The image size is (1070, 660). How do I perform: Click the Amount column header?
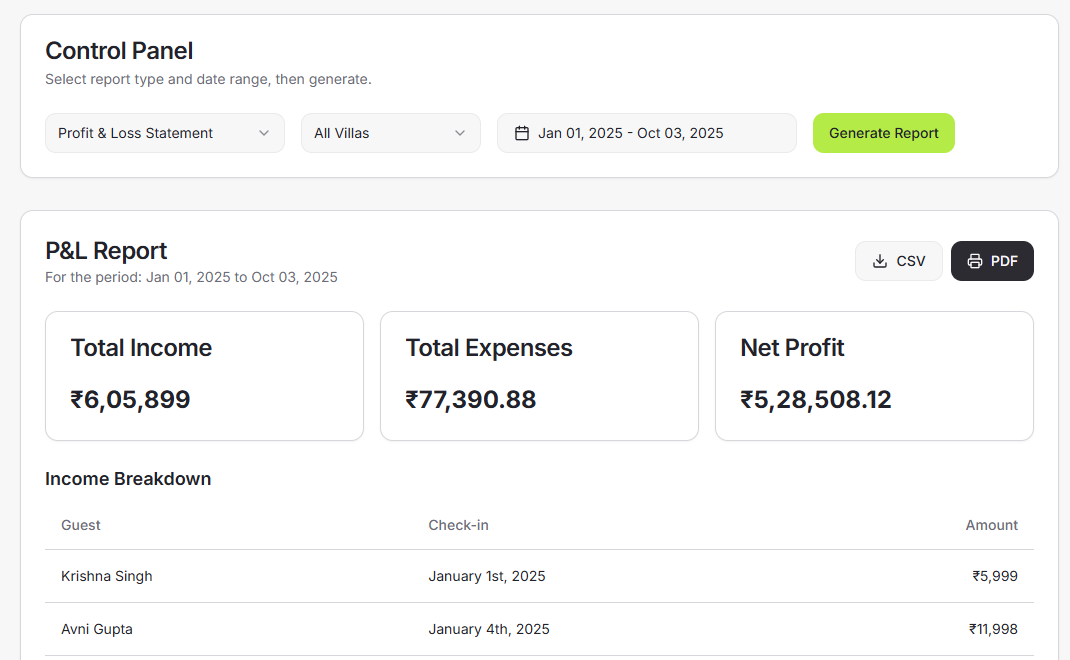(991, 525)
